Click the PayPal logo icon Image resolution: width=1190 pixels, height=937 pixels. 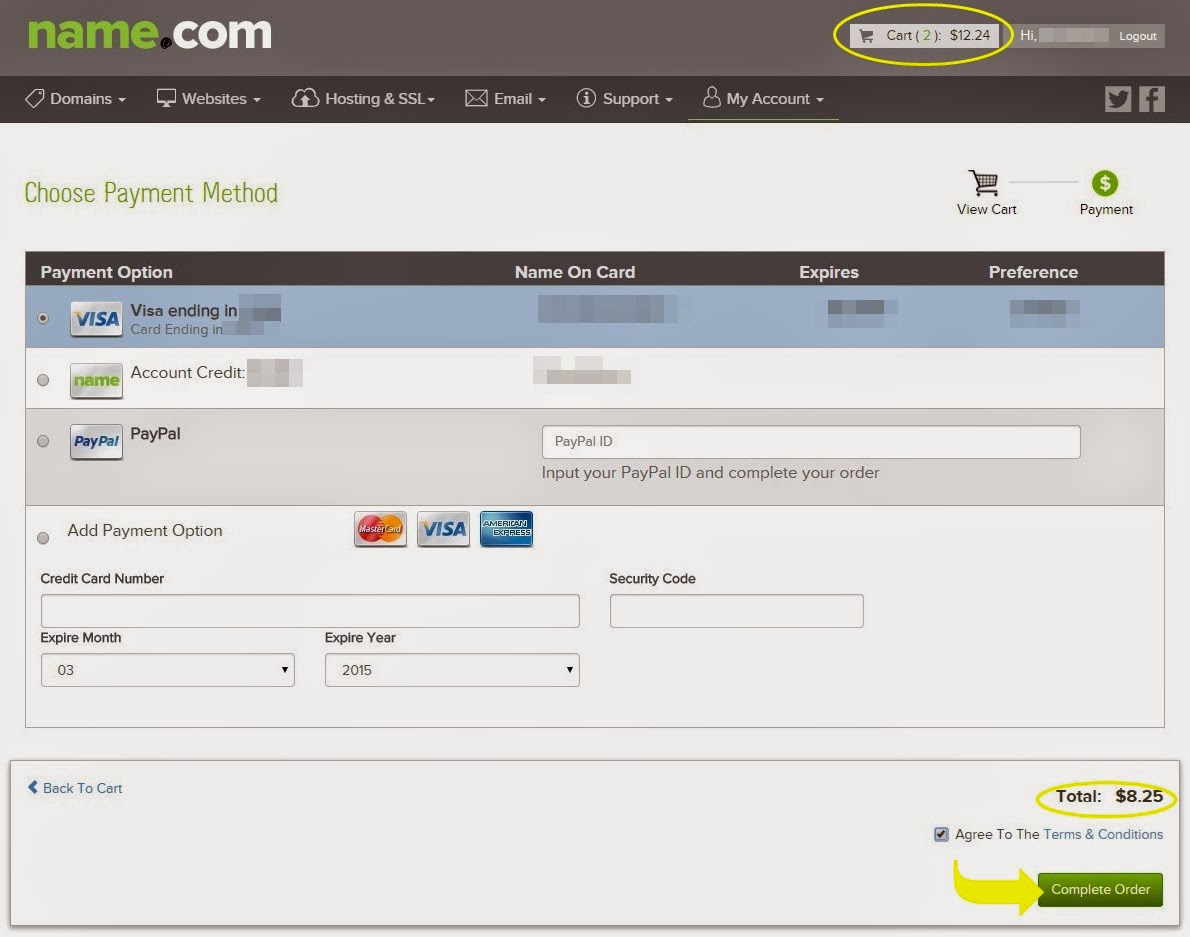point(96,442)
